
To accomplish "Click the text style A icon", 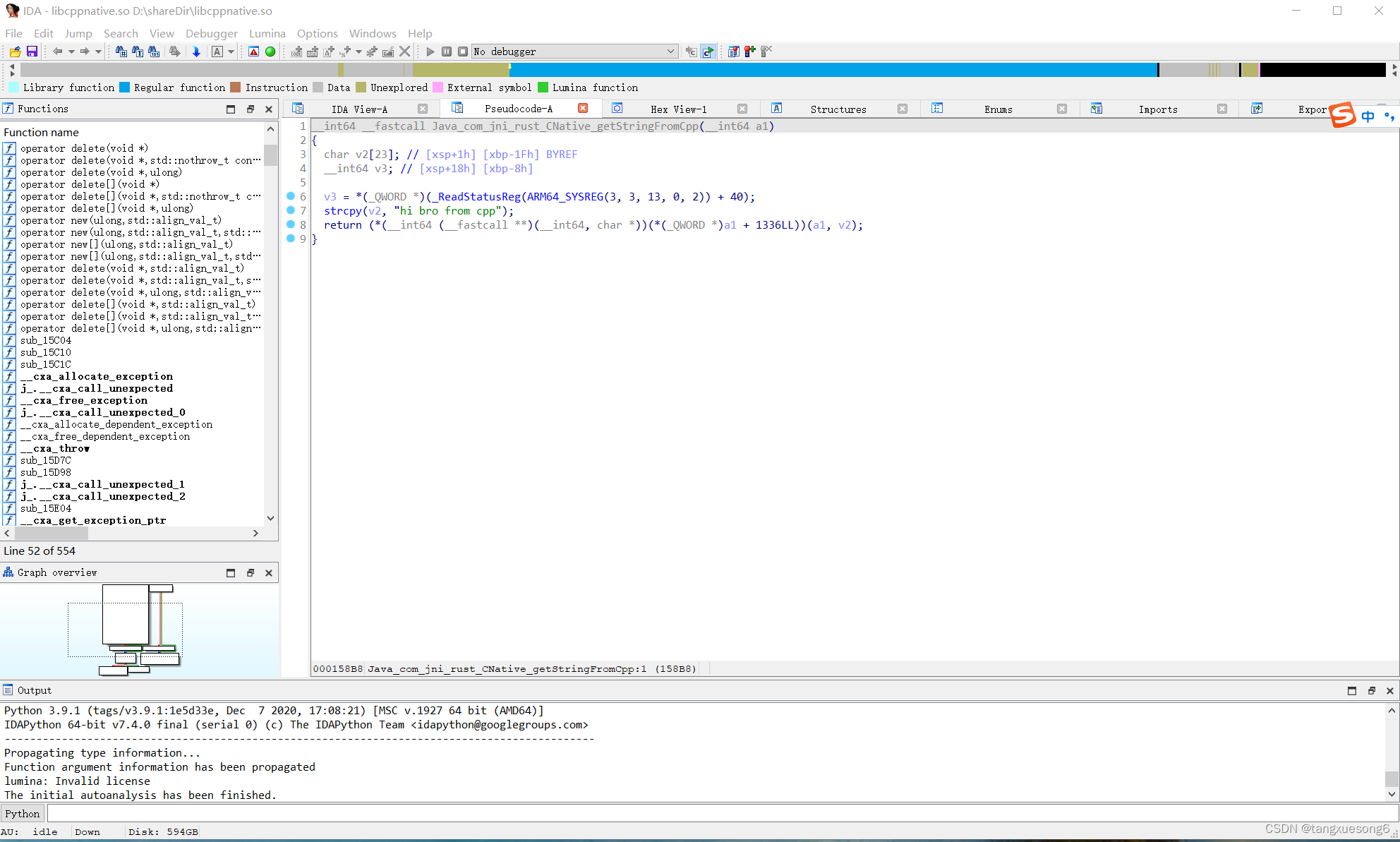I will (217, 52).
